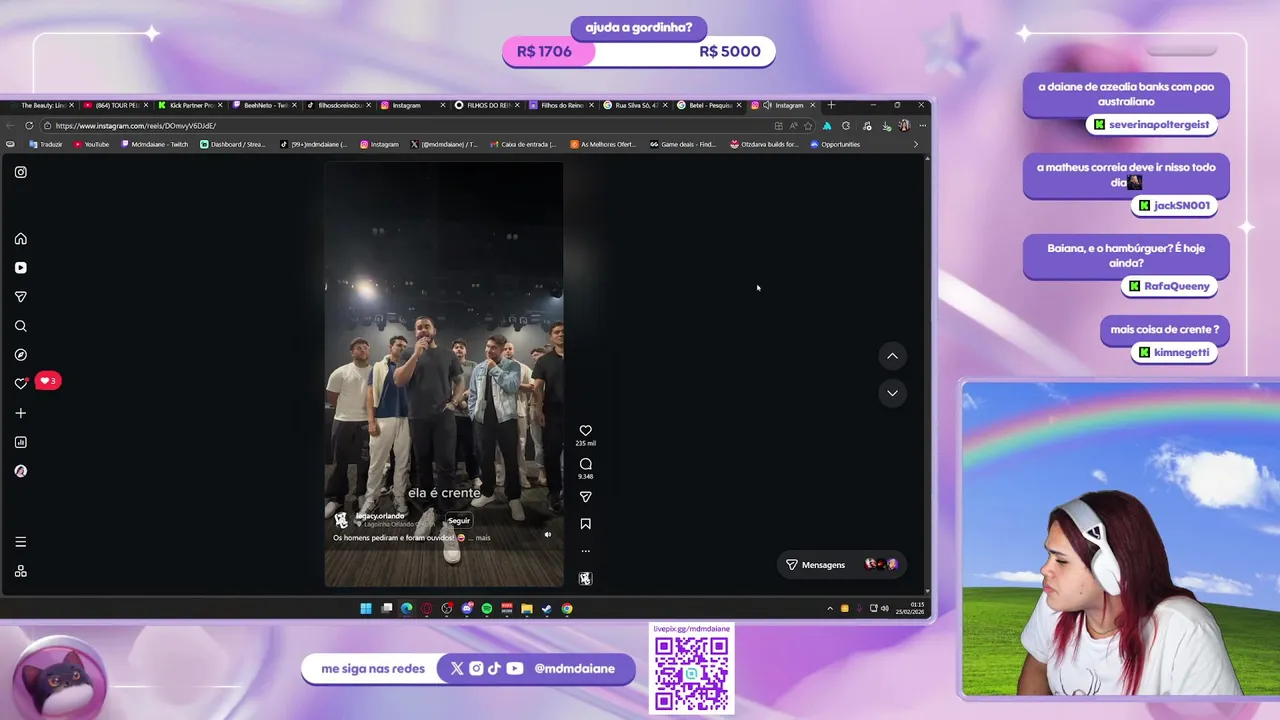This screenshot has height=720, width=1280.
Task: Click the Instagram logo at sidebar top
Action: [20, 172]
